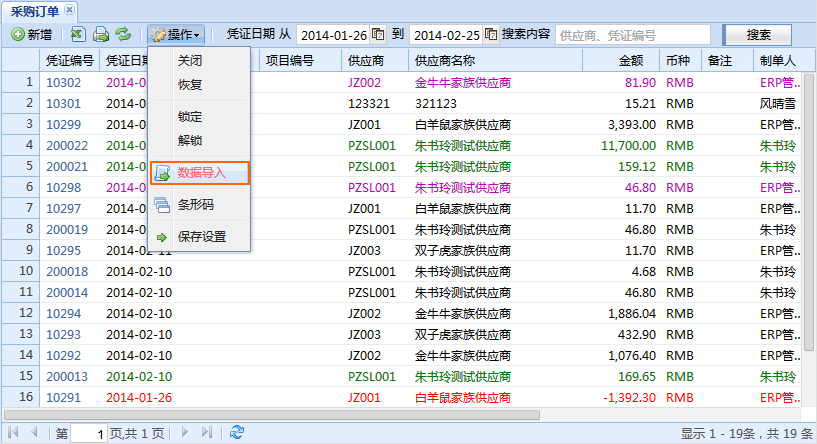Go to the last page arrow

(x=207, y=432)
